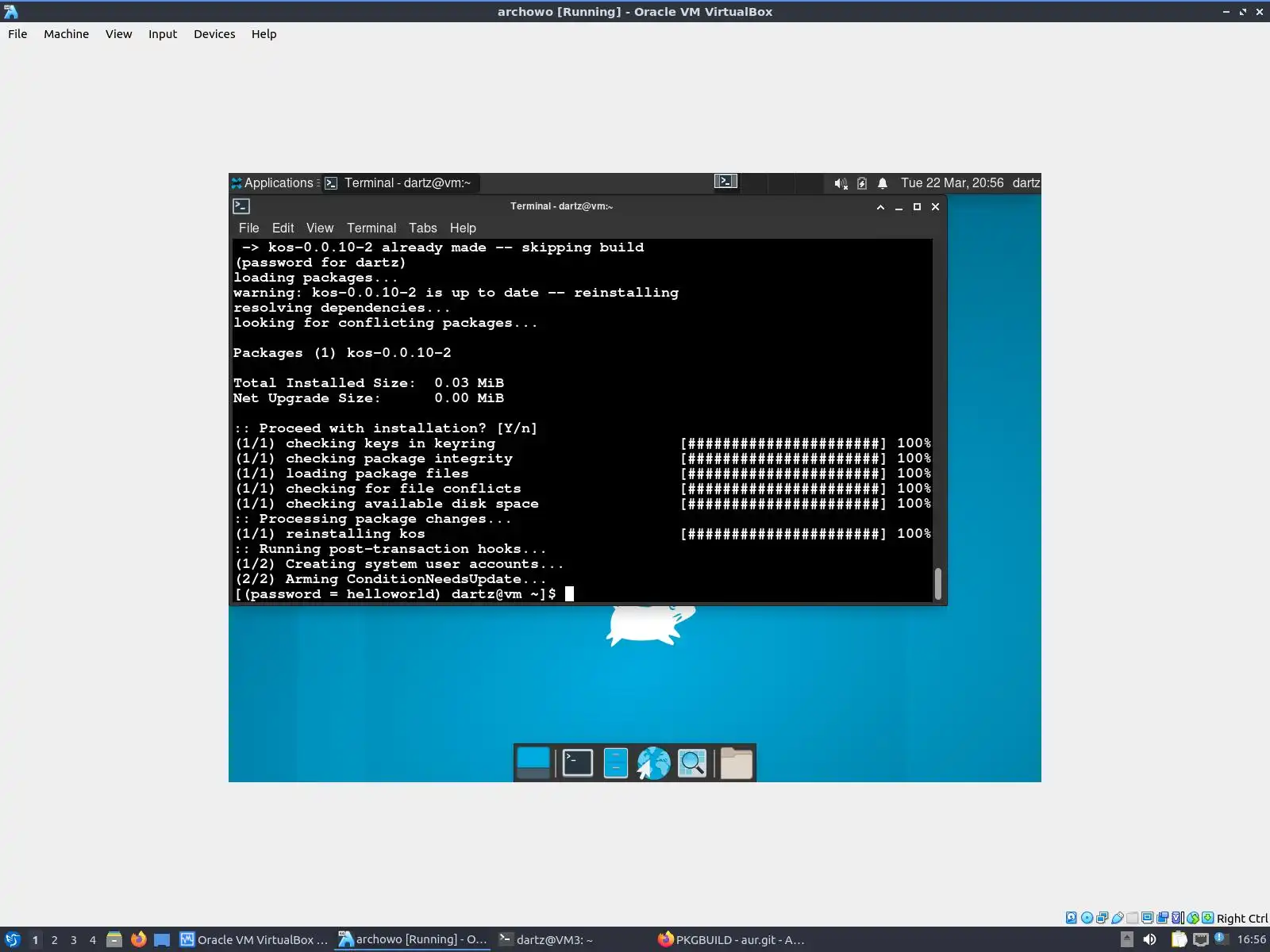
Task: Click the muted volume icon in guest panel
Action: 841,183
